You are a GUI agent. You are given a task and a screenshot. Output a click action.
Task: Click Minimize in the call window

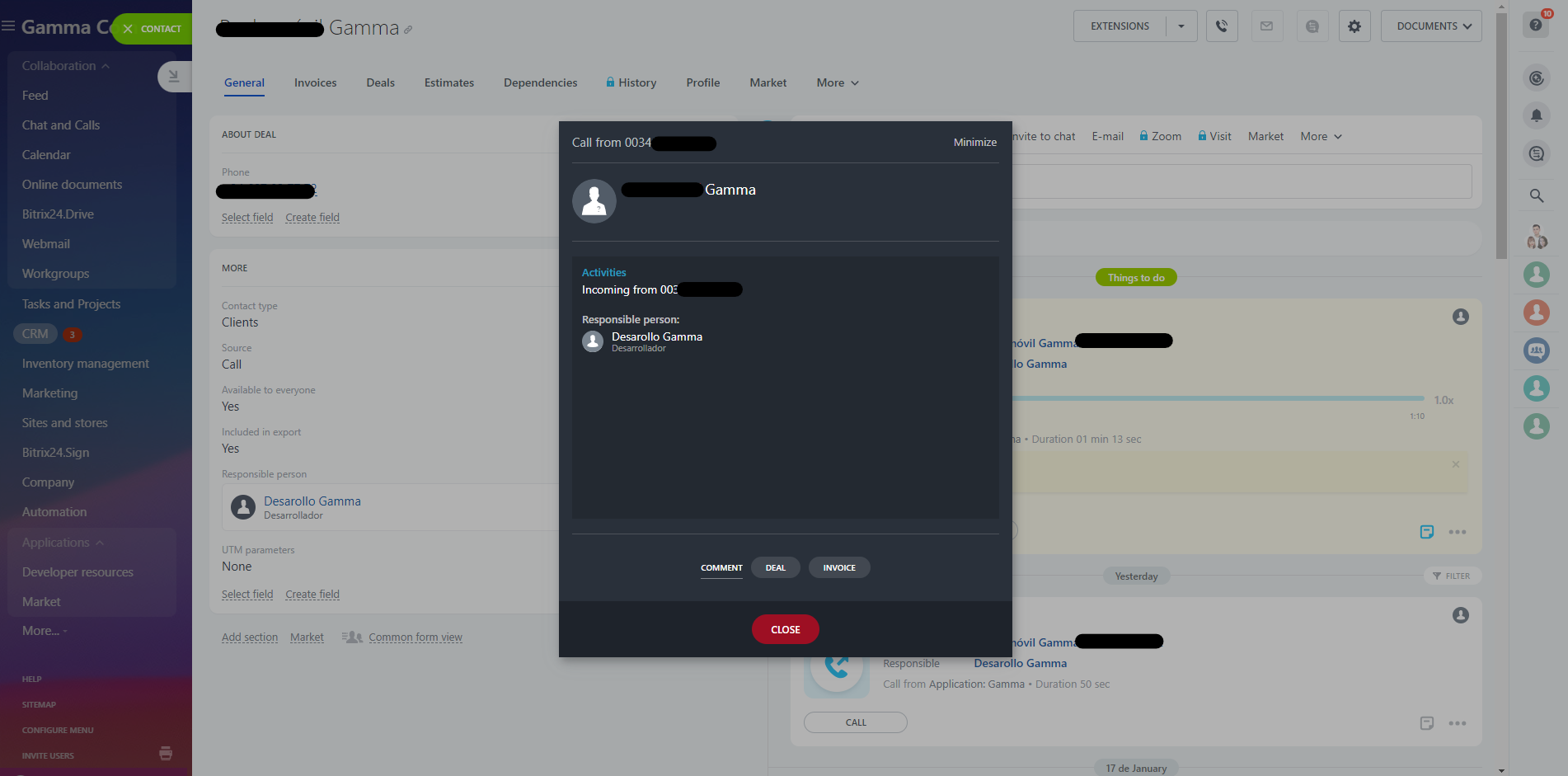pos(974,143)
